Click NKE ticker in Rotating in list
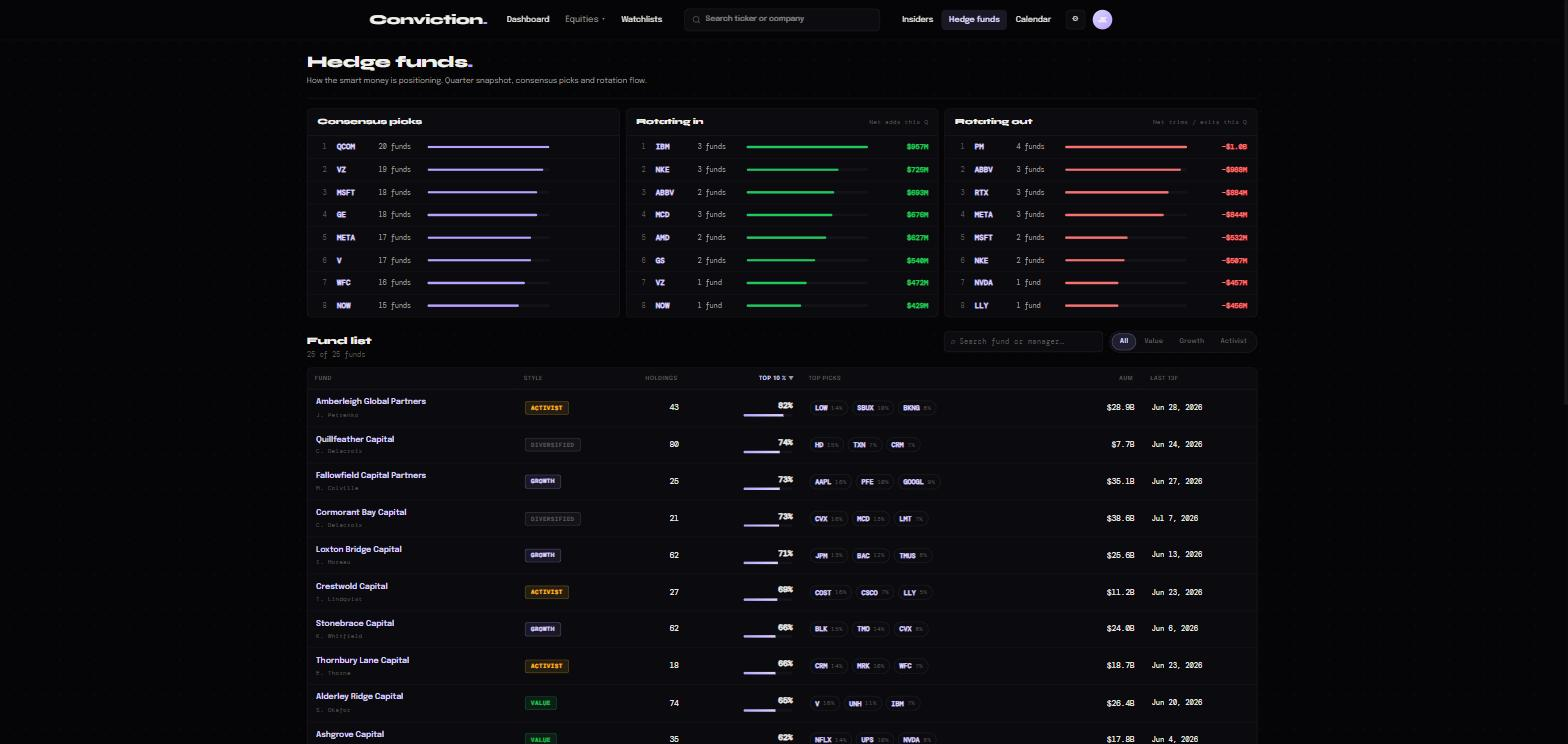This screenshot has width=1568, height=744. tap(662, 170)
